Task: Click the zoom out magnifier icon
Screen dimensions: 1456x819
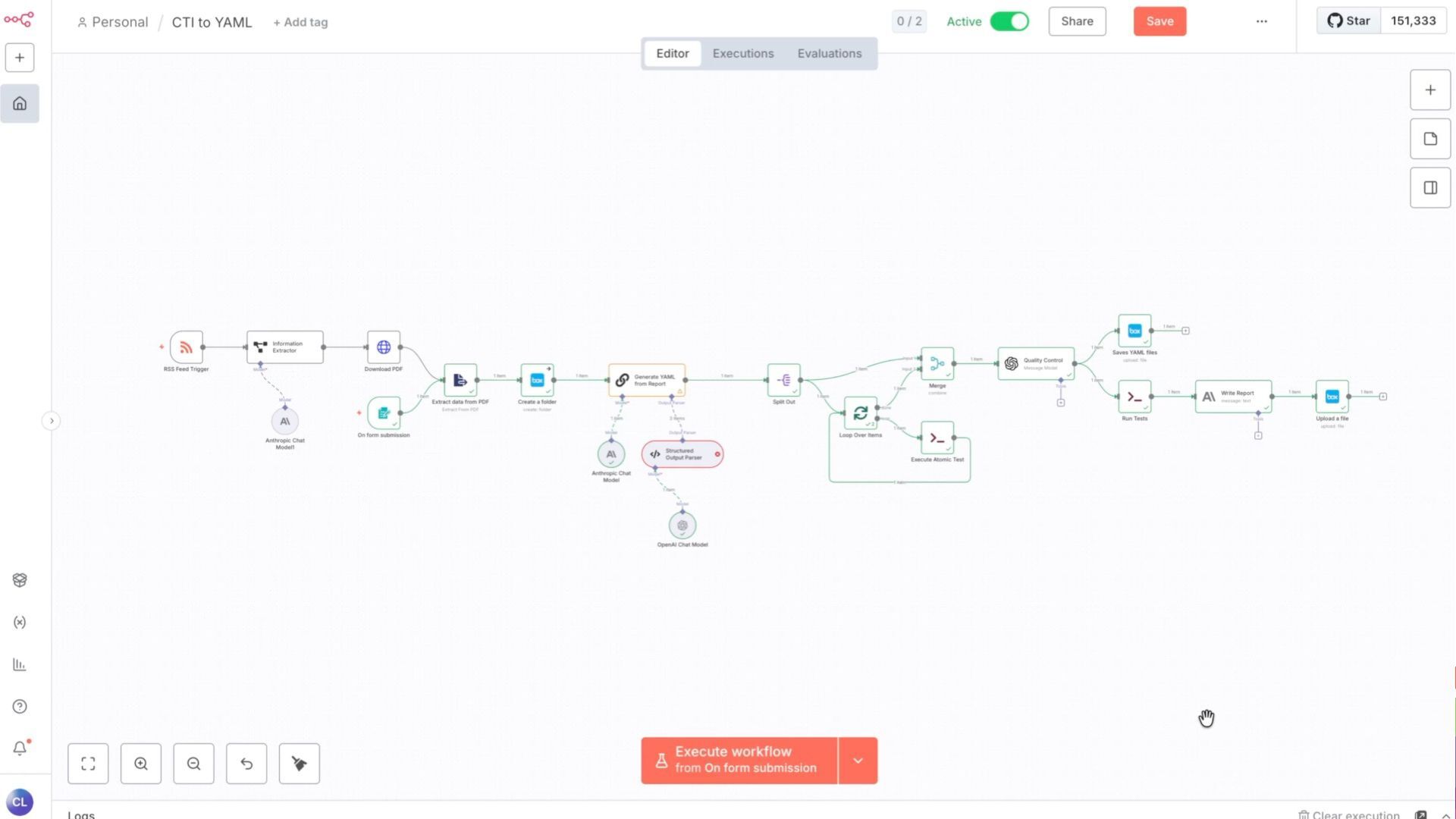Action: point(193,764)
